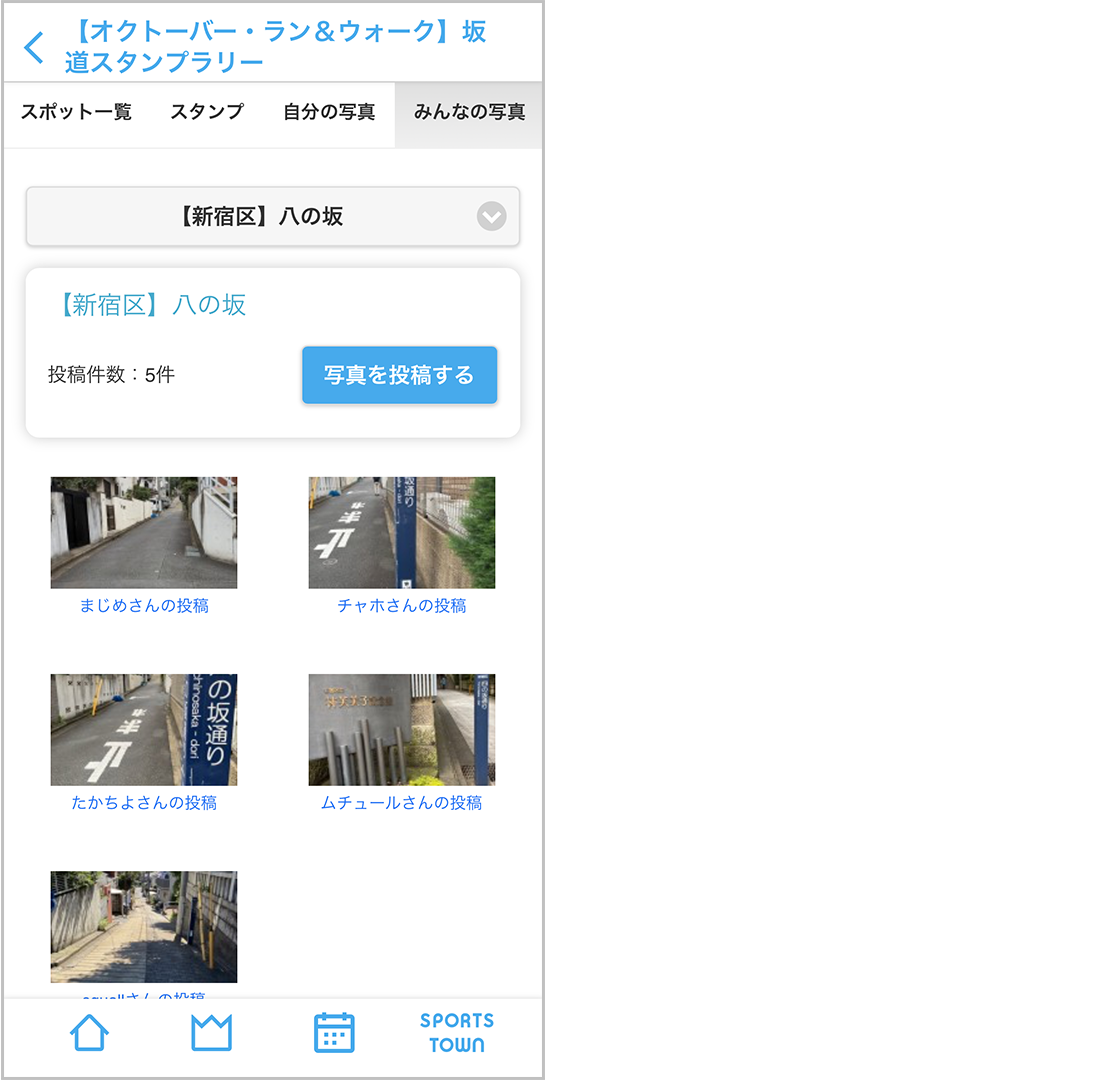Click the dropdown chevron arrow icon
Viewport: 1113px width, 1080px height.
(491, 216)
